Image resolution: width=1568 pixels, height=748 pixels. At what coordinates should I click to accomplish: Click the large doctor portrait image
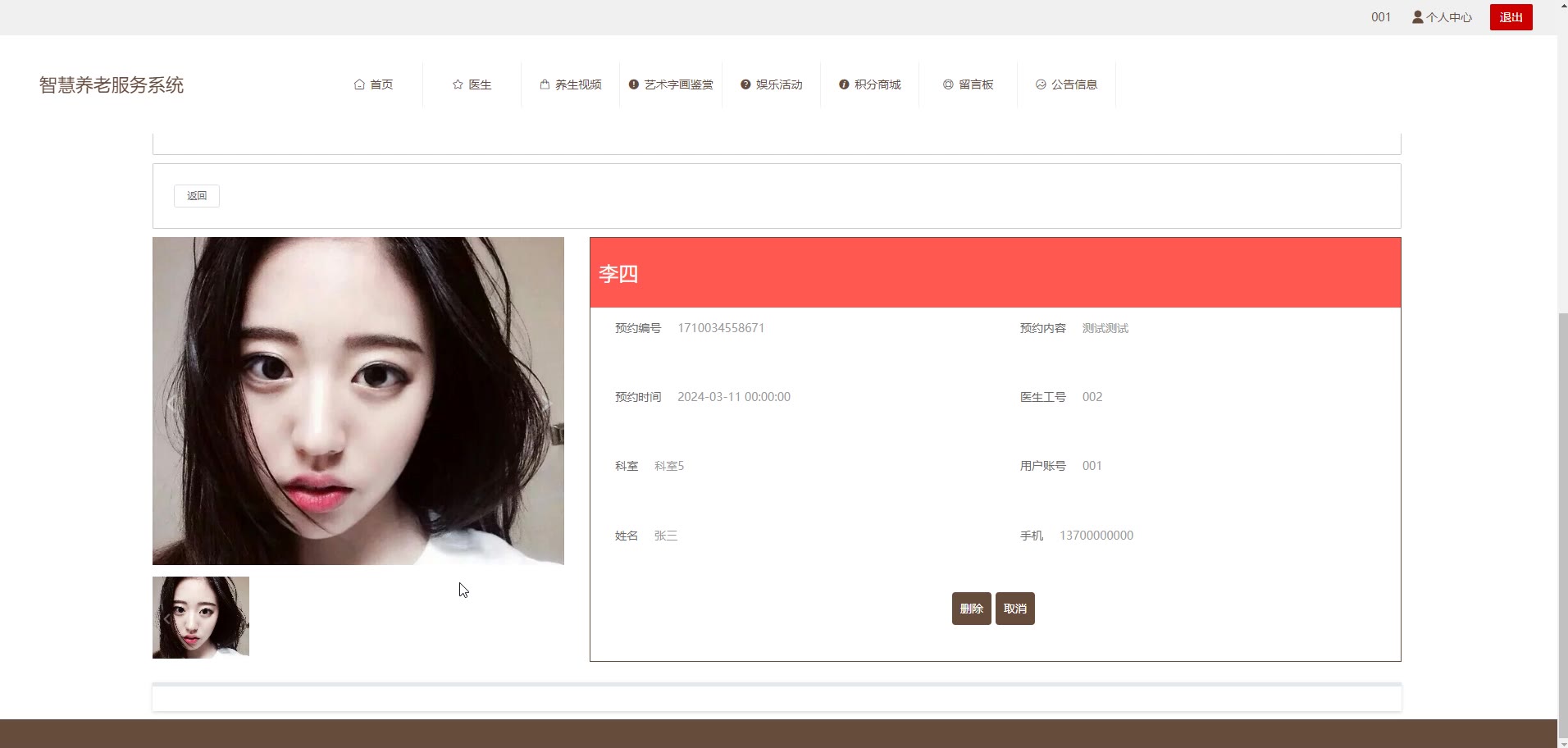[x=358, y=401]
